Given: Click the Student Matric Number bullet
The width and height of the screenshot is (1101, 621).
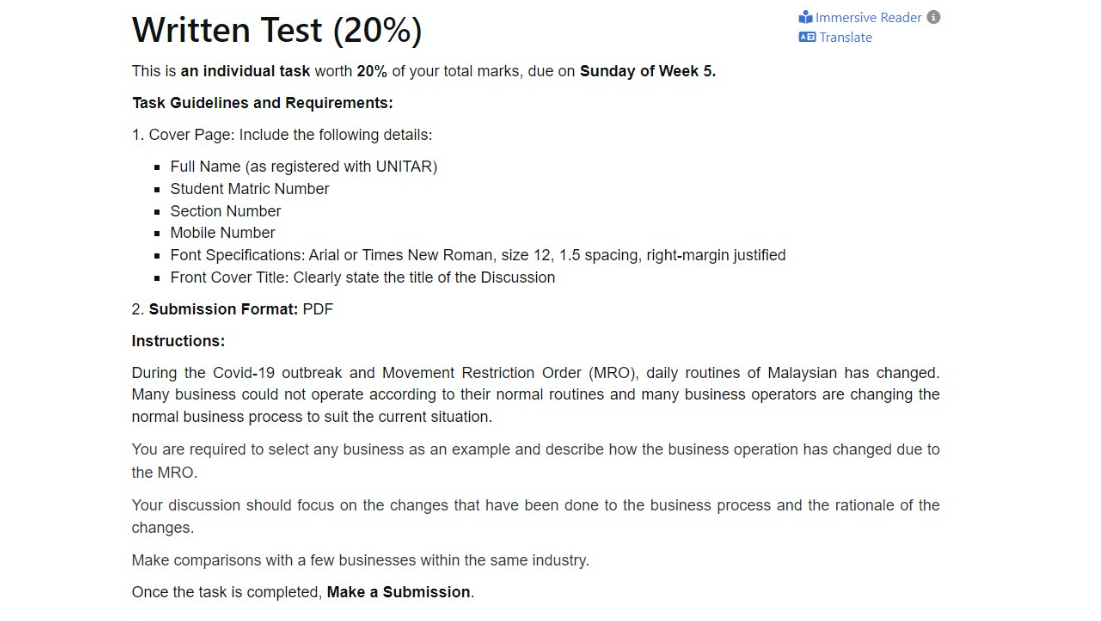Looking at the screenshot, I should click(x=250, y=188).
